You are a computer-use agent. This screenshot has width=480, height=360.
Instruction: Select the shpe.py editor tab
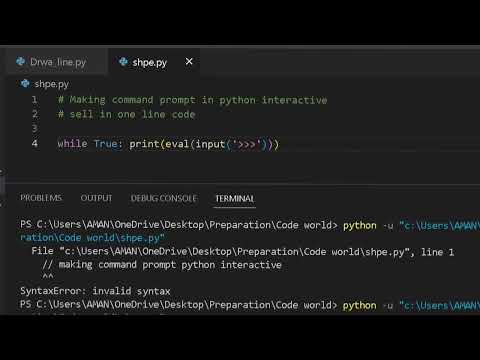[x=154, y=62]
